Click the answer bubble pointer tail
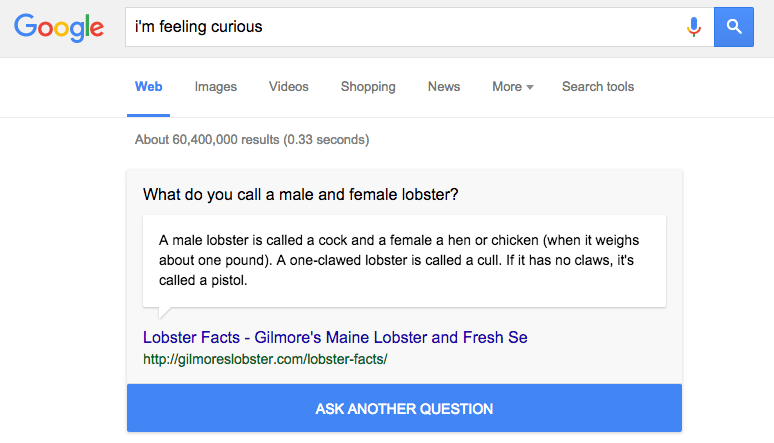The image size is (774, 443). (164, 313)
